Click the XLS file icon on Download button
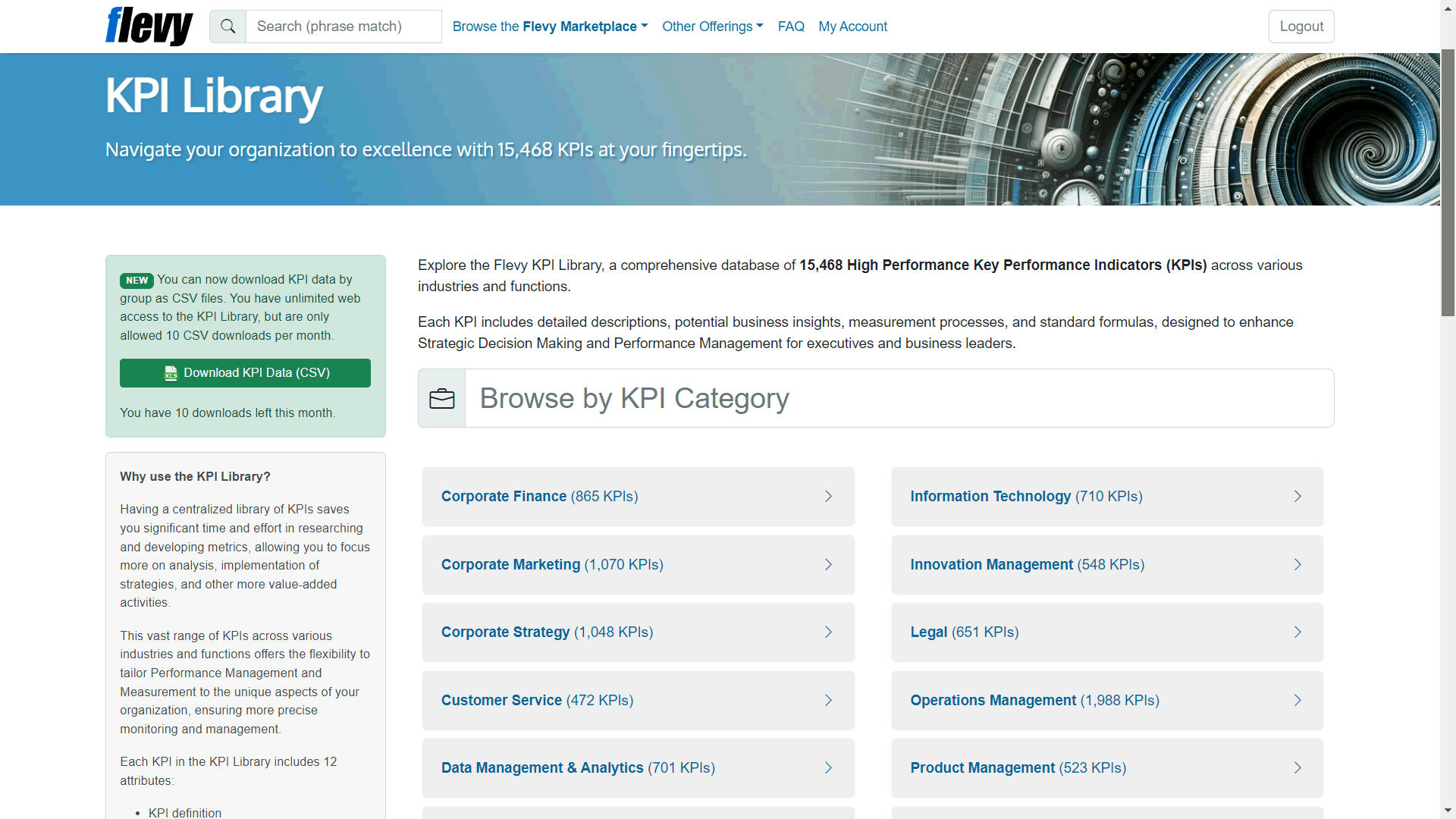The height and width of the screenshot is (819, 1456). coord(171,373)
